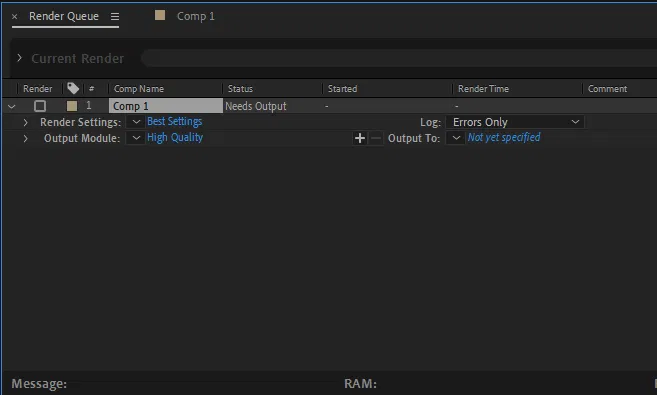657x395 pixels.
Task: Click the Status column header
Action: click(240, 89)
